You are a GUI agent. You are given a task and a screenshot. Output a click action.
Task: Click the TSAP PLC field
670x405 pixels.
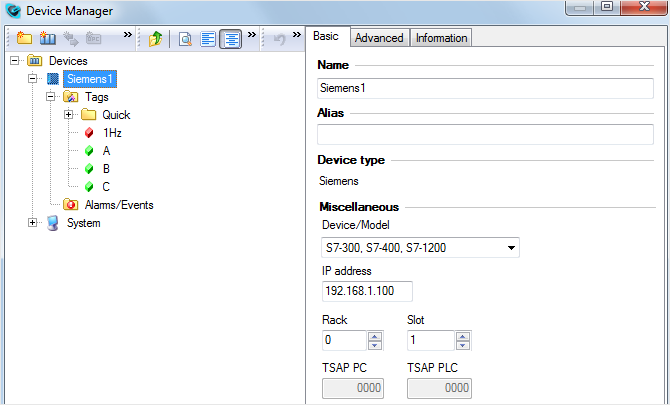[x=439, y=388]
